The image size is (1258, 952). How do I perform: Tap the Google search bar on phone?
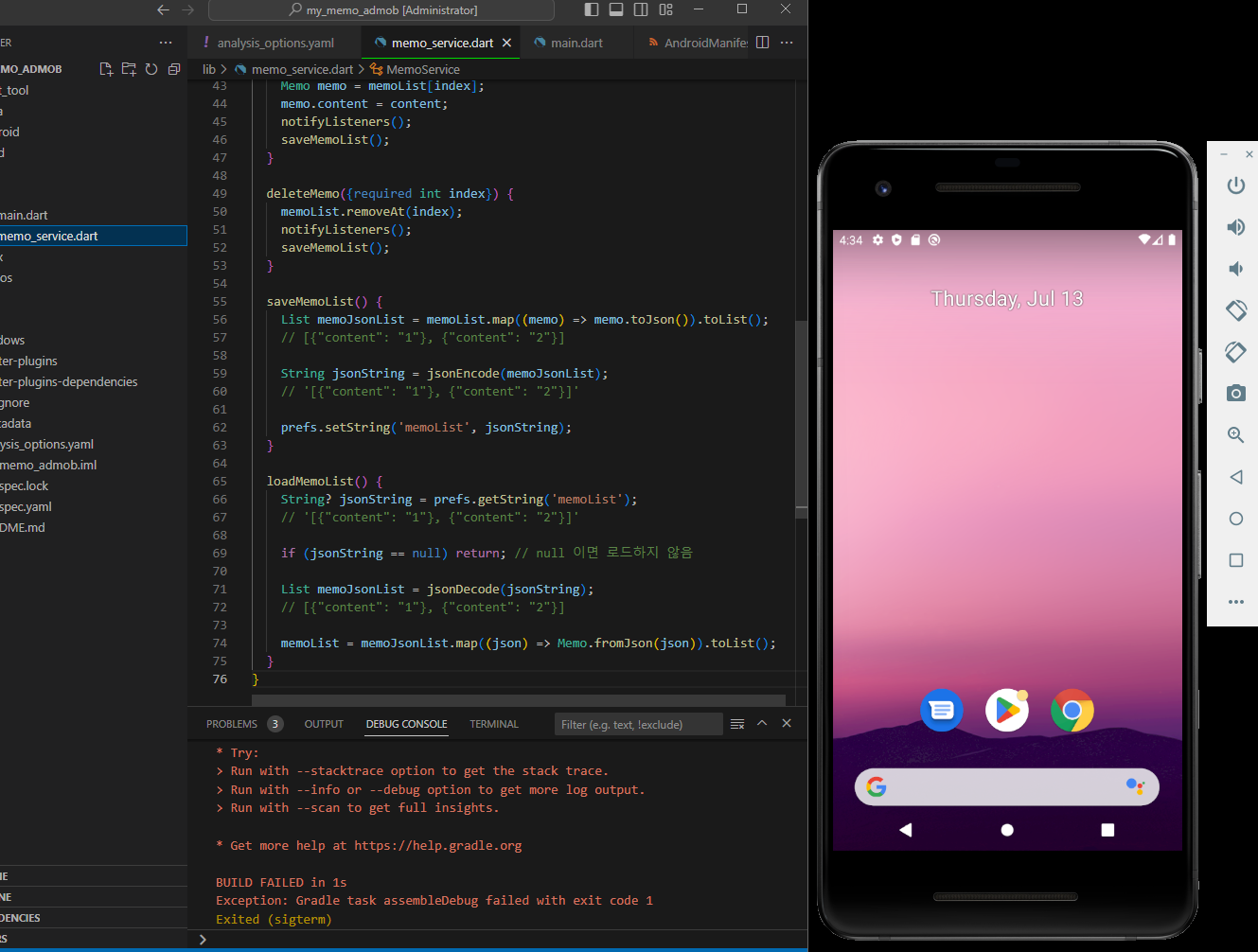1007,786
